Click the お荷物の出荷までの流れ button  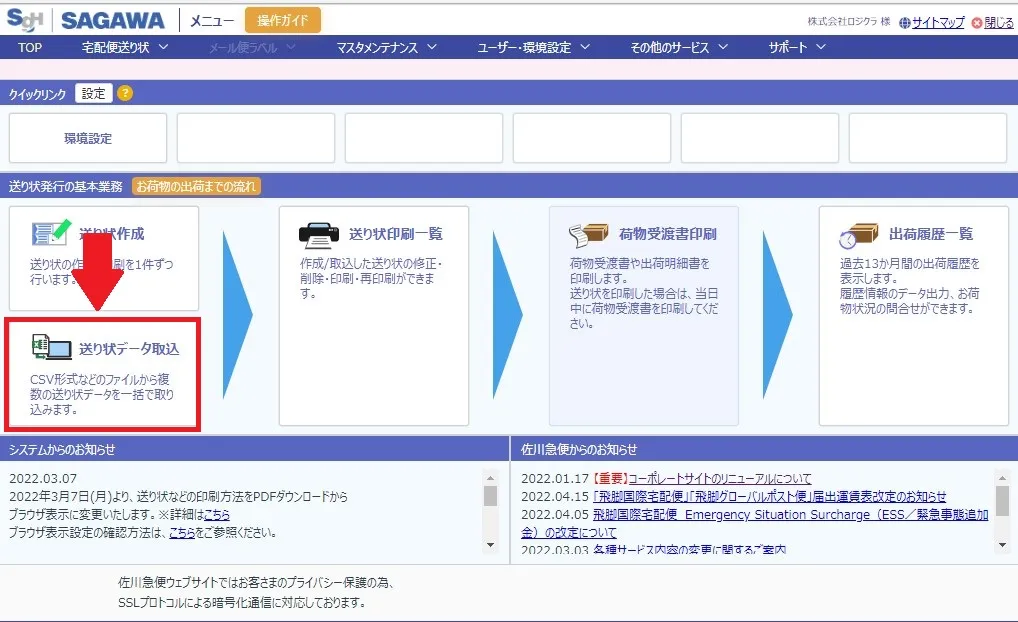196,186
